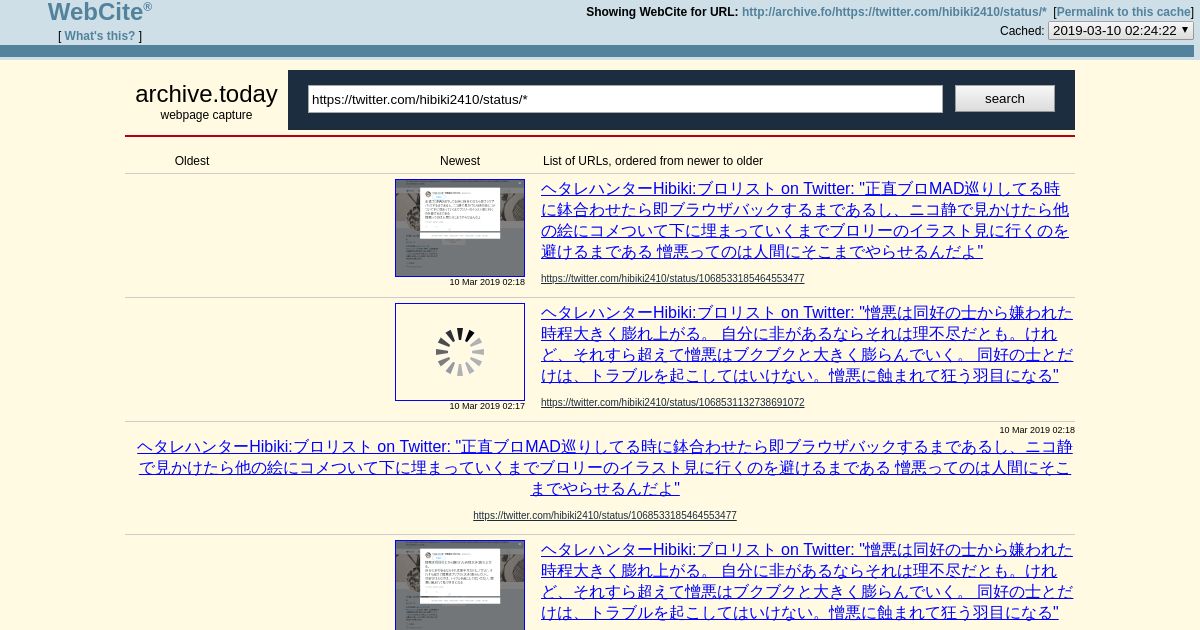Click the "webpage capture" subtitle
The width and height of the screenshot is (1200, 630).
point(206,115)
